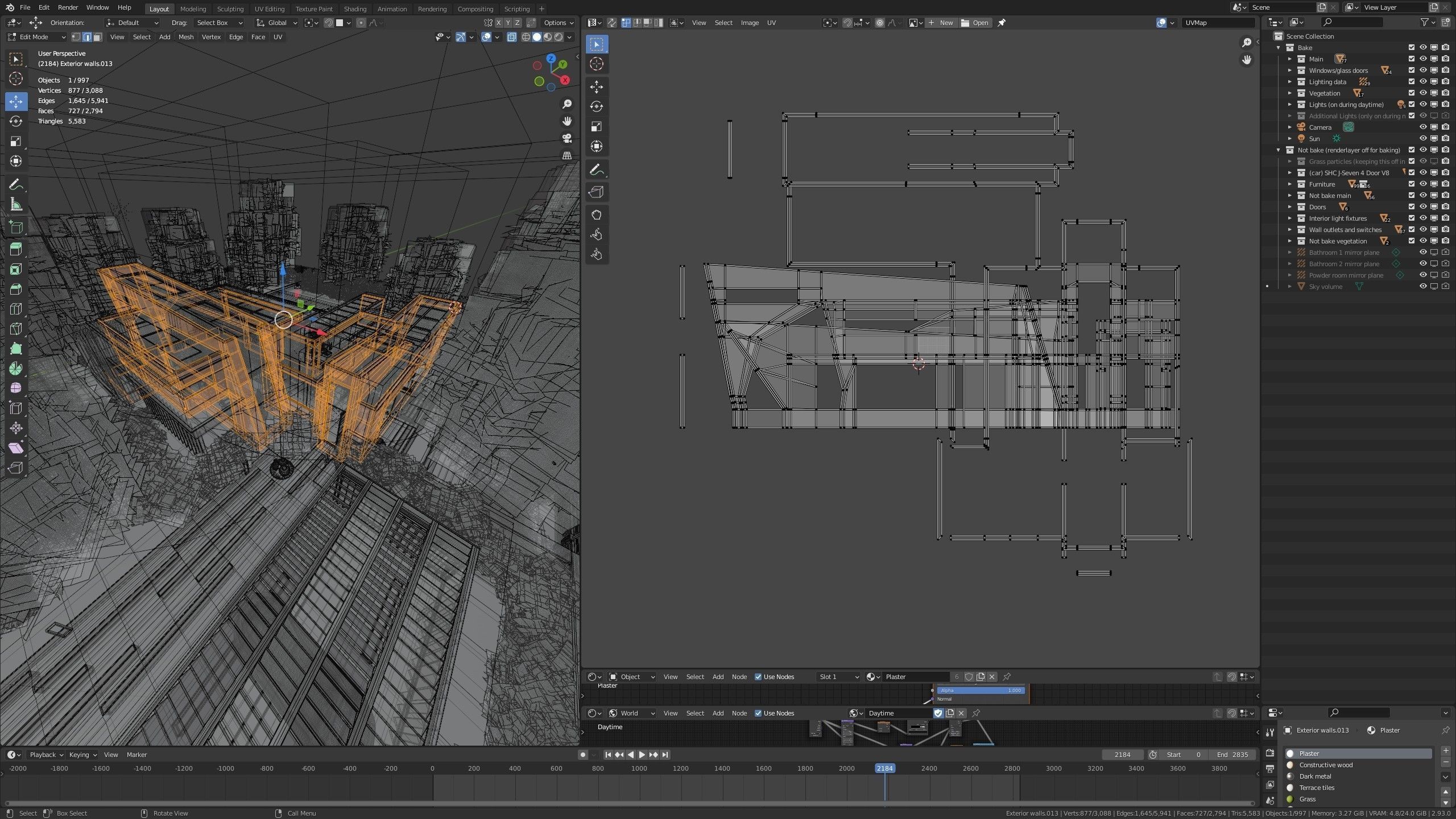
Task: Open the Drag Select Box dropdown
Action: click(x=219, y=23)
